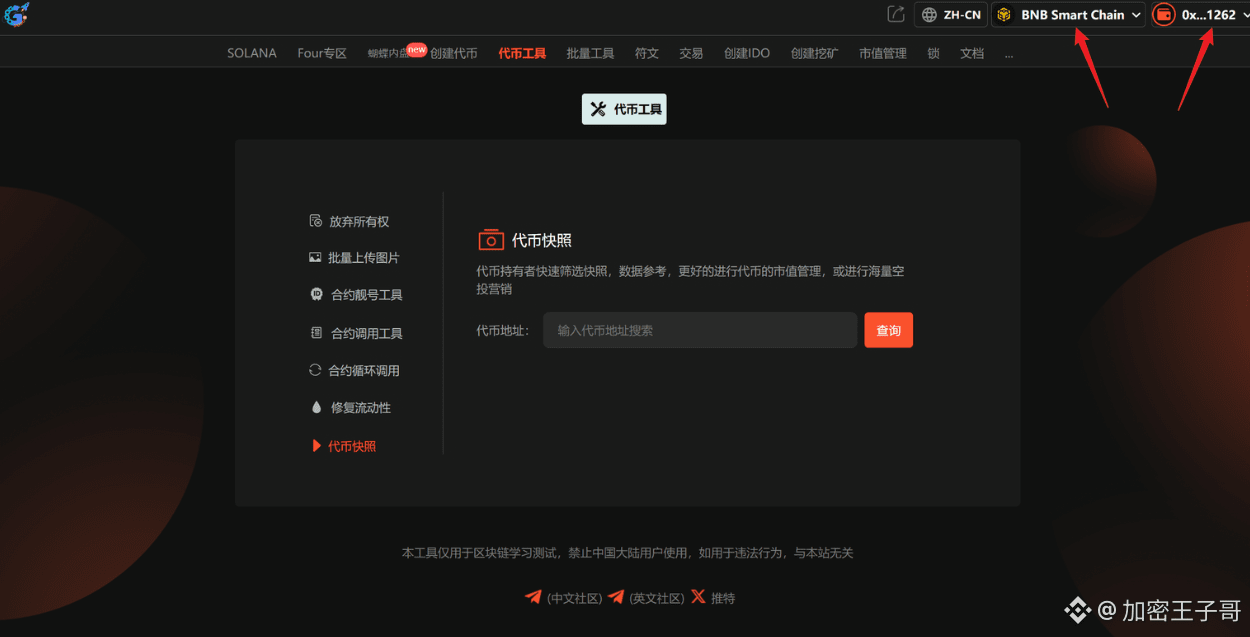Select the 合约靓号工具 ID icon
Image resolution: width=1250 pixels, height=637 pixels.
tap(315, 294)
